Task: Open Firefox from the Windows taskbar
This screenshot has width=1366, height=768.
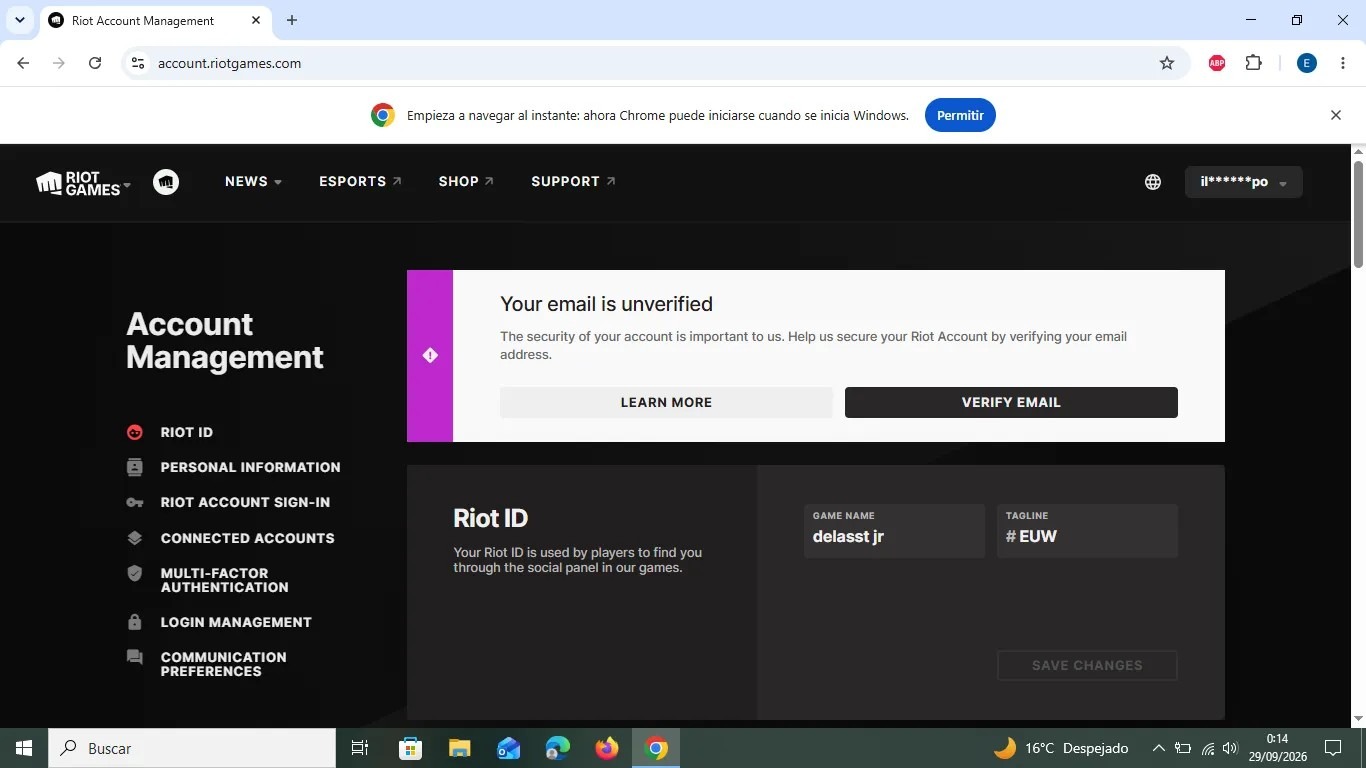Action: point(606,748)
